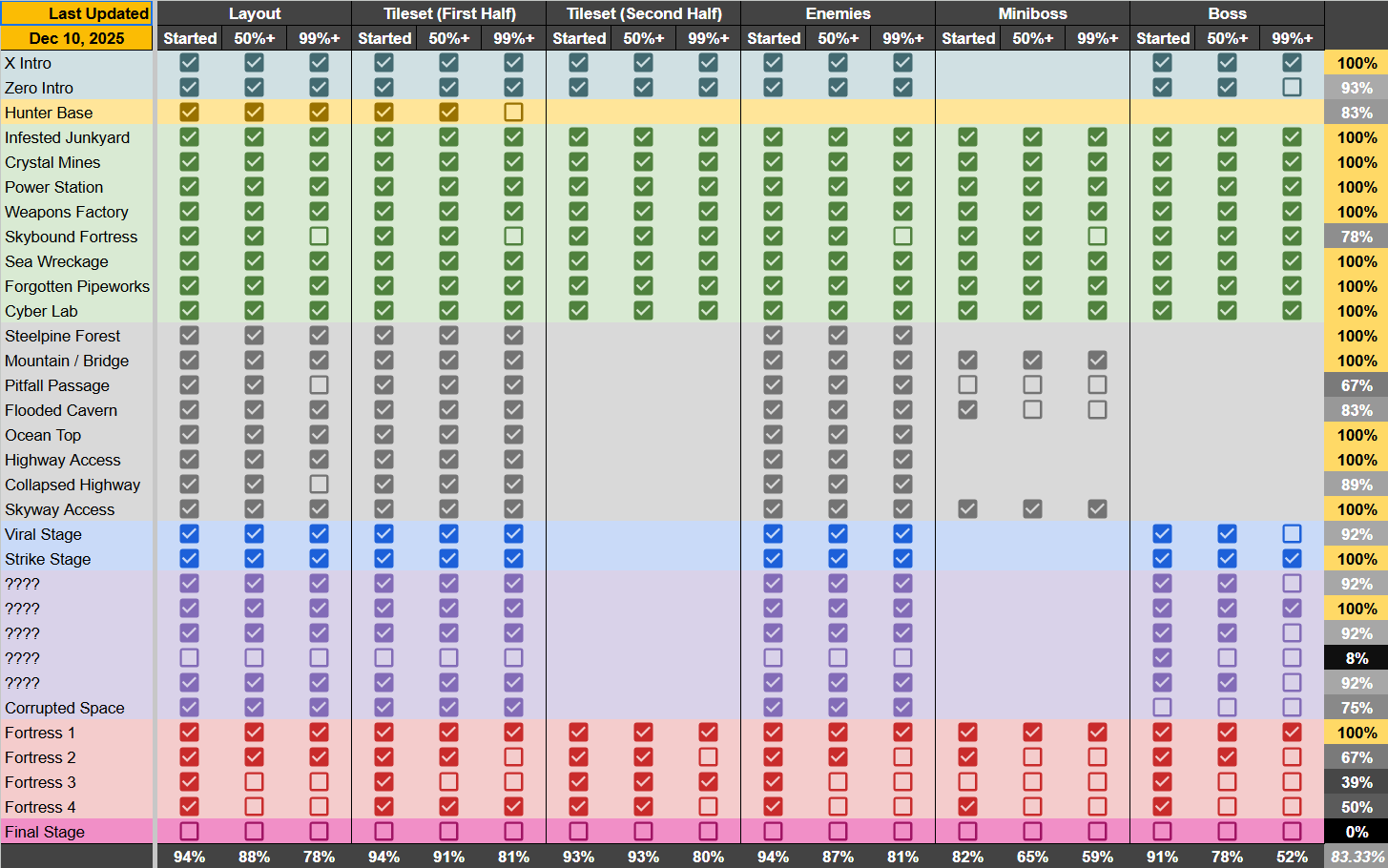Toggle Steelpine Forest Enemies Started checkbox
The height and width of the screenshot is (868, 1388).
(773, 336)
